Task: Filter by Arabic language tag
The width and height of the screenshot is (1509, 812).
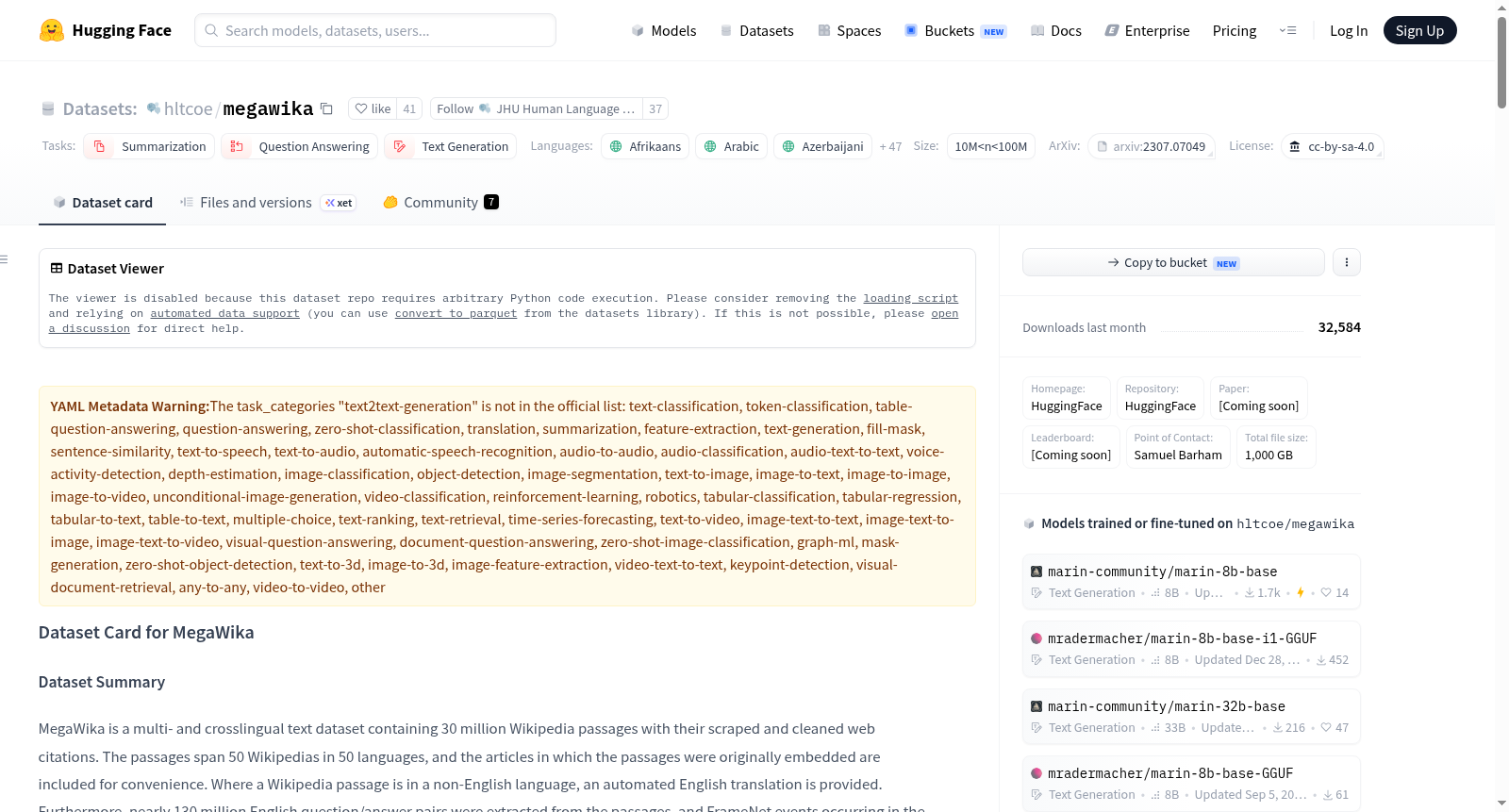Action: tap(731, 146)
